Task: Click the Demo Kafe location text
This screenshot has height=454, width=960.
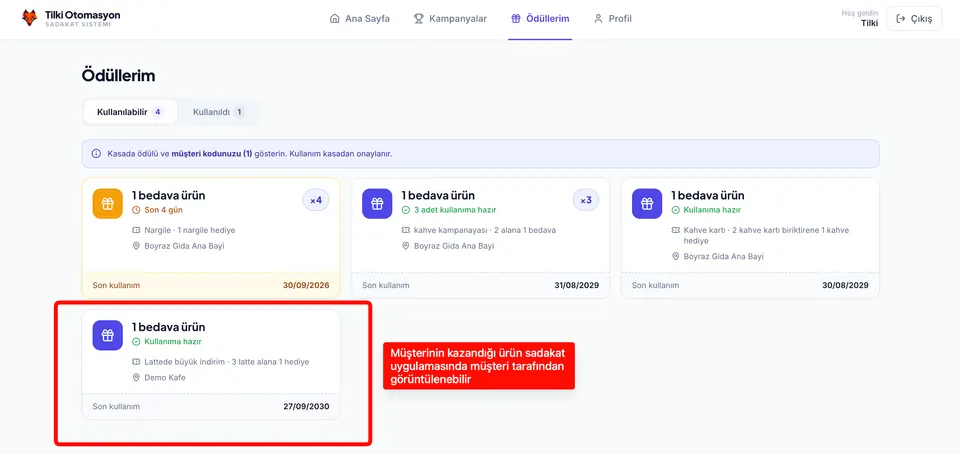Action: (x=165, y=378)
